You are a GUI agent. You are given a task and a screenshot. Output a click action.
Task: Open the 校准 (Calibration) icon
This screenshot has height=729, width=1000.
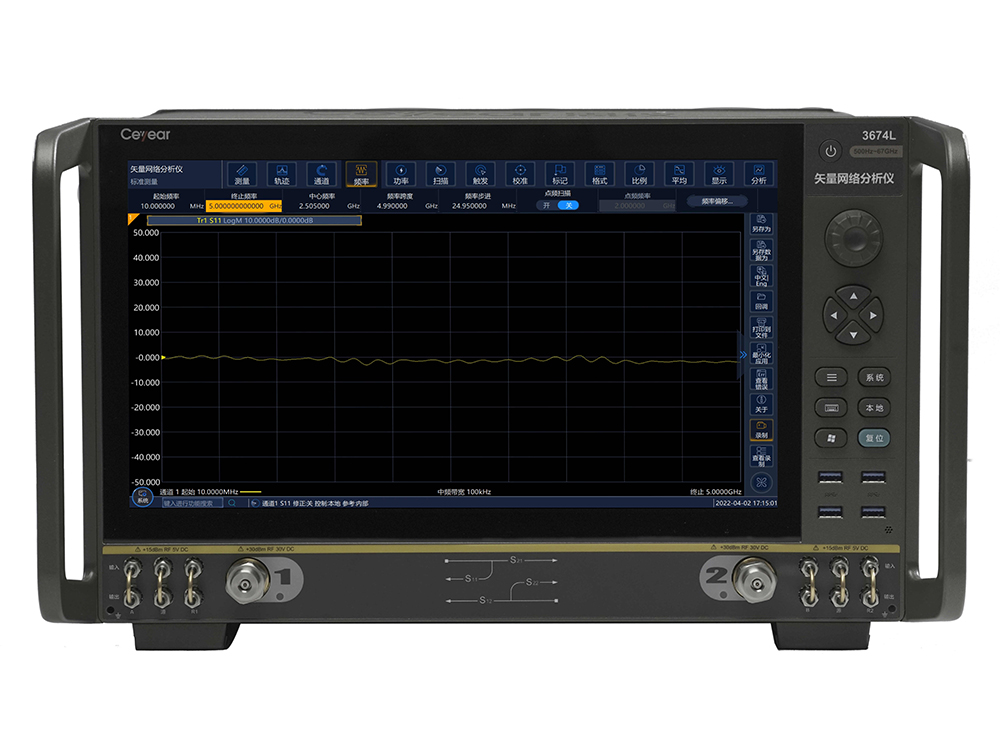(519, 174)
